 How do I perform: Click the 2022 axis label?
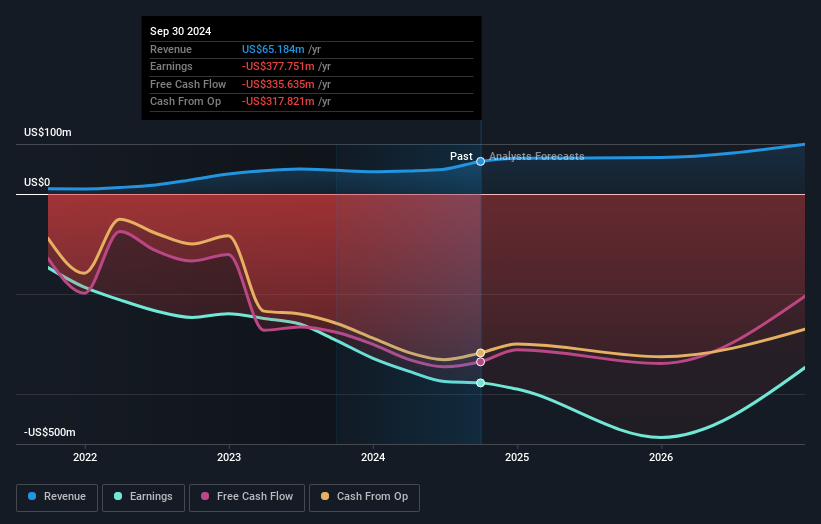[x=85, y=458]
